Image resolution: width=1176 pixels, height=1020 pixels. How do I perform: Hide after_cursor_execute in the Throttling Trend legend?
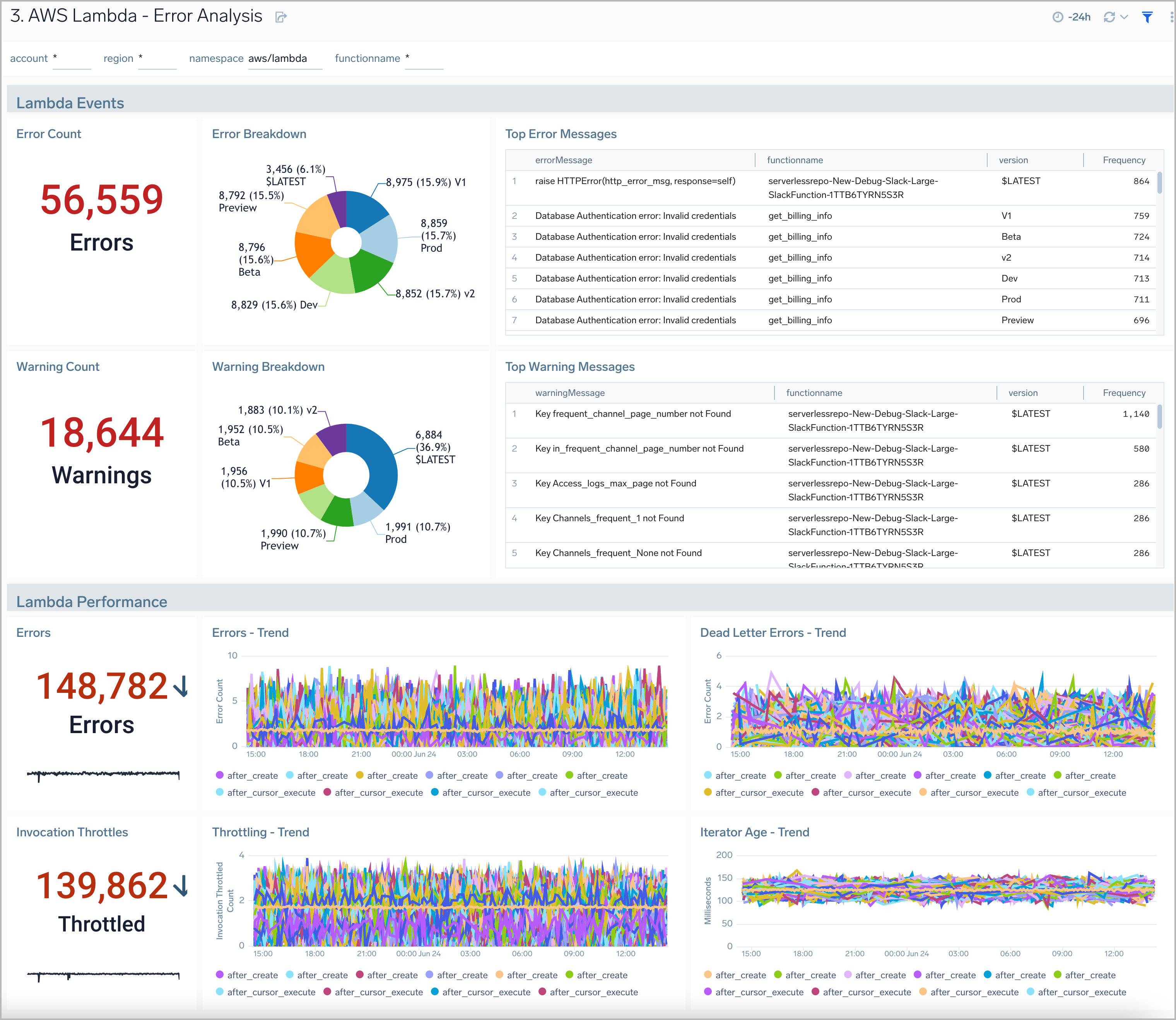coord(270,991)
